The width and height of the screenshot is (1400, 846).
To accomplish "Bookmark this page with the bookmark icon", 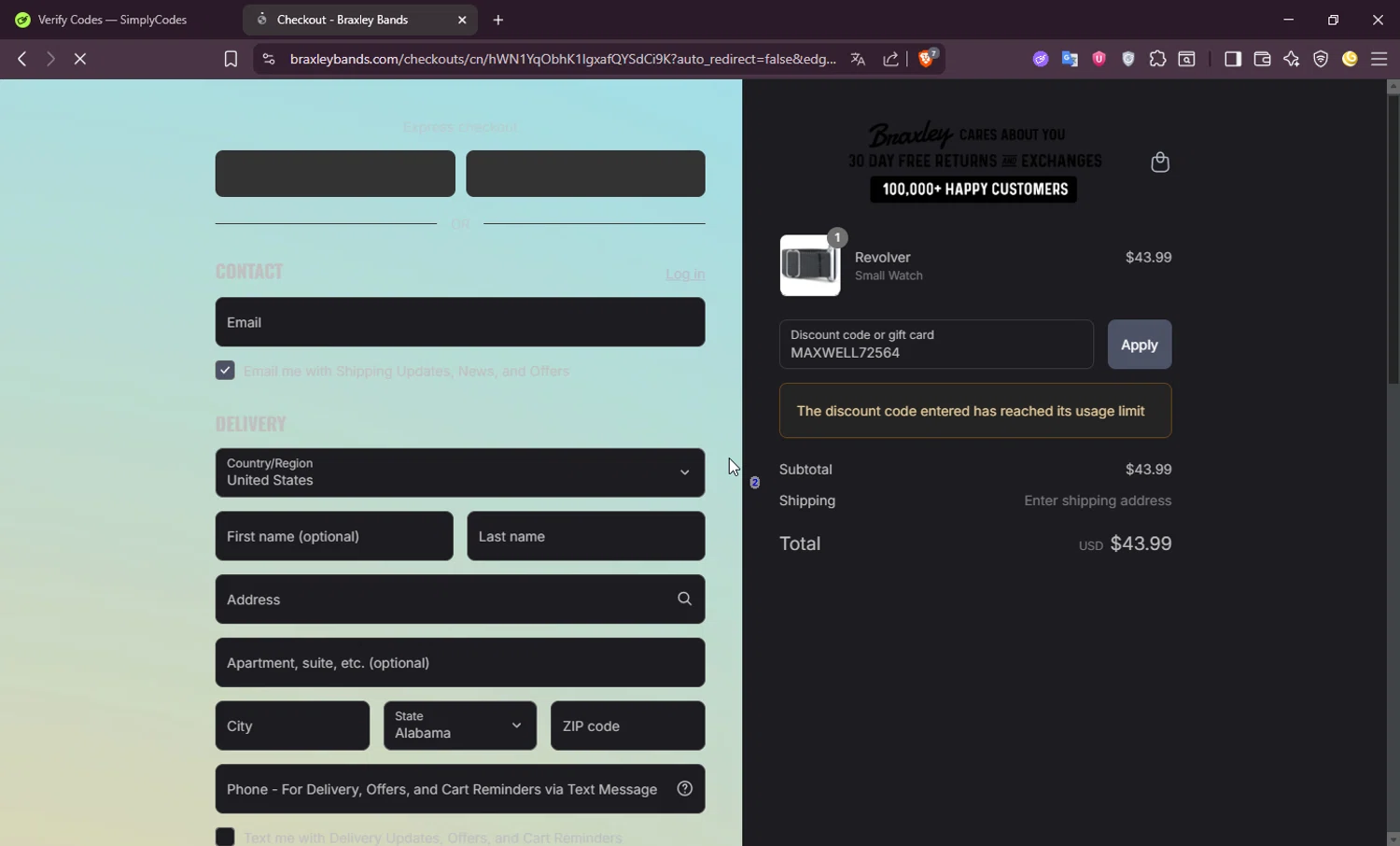I will (231, 59).
